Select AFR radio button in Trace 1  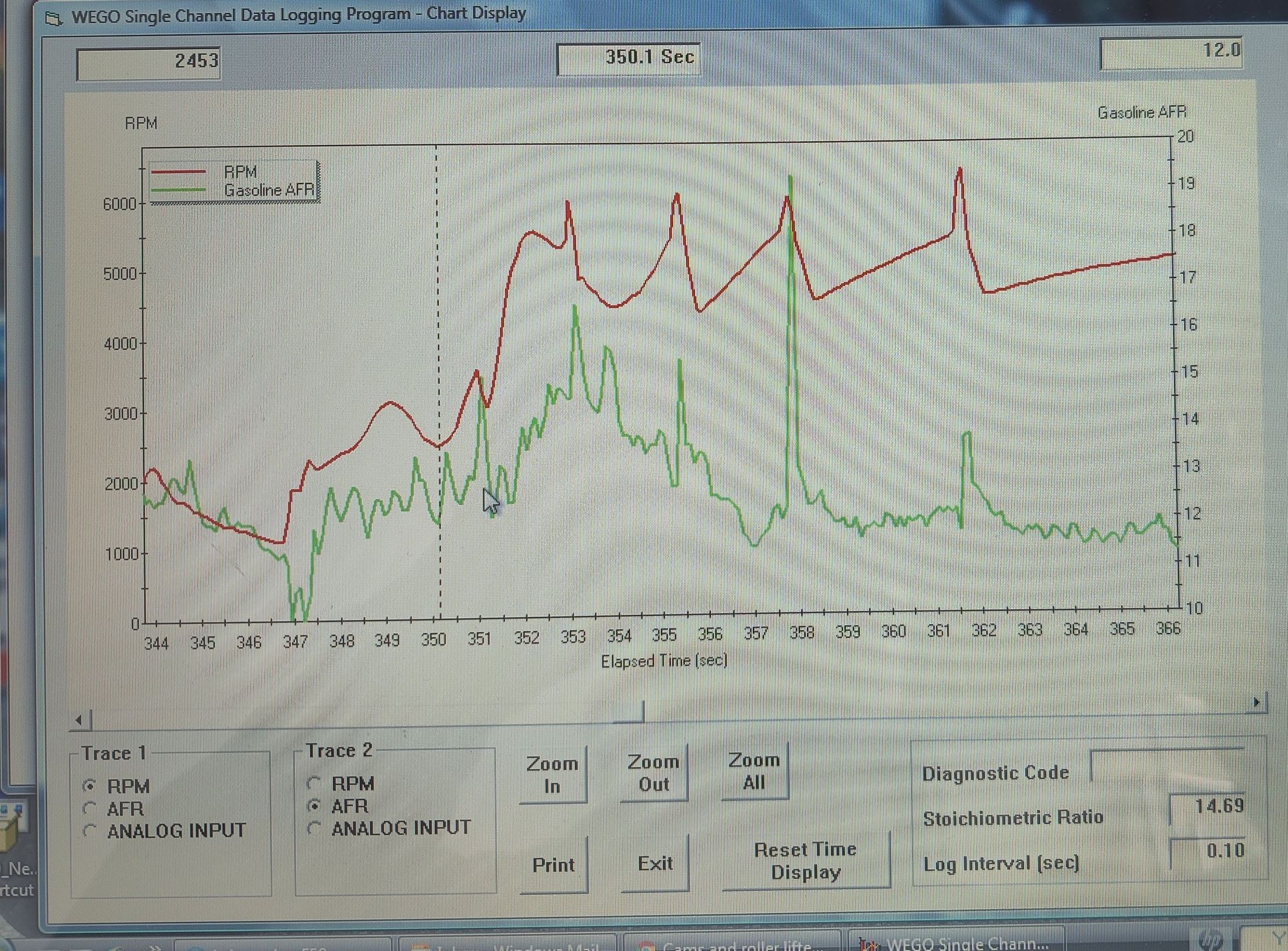click(90, 808)
